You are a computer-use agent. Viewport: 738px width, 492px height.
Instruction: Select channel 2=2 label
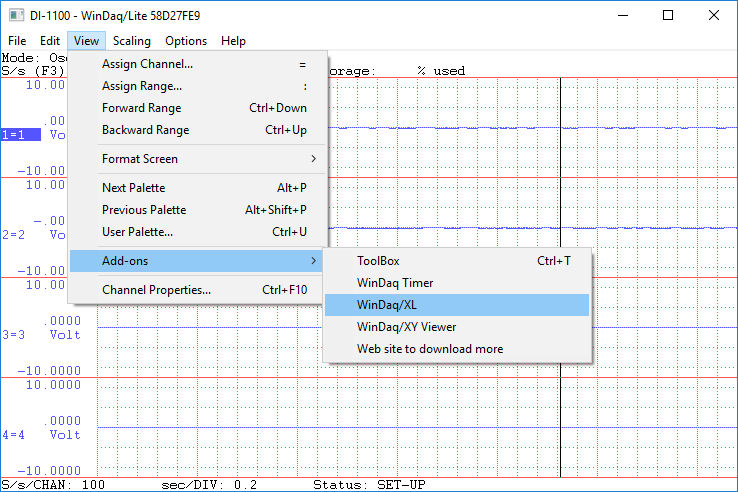click(14, 234)
